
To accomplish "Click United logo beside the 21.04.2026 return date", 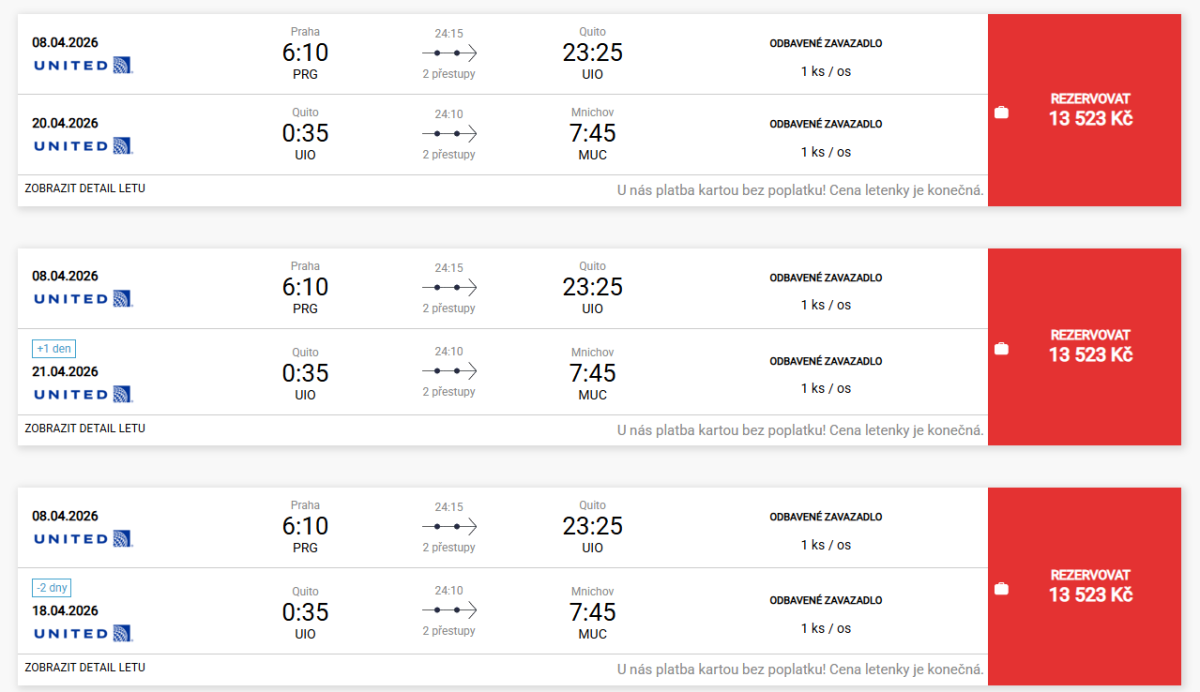I will pyautogui.click(x=83, y=394).
